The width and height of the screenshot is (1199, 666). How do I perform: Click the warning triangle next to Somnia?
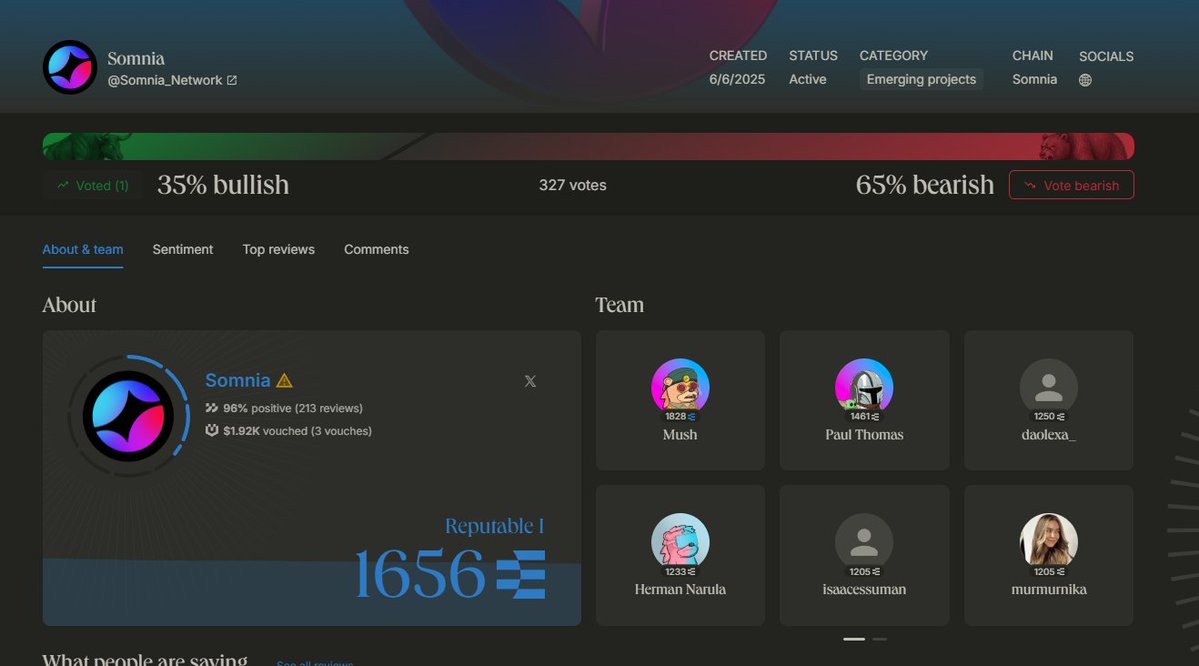[284, 380]
